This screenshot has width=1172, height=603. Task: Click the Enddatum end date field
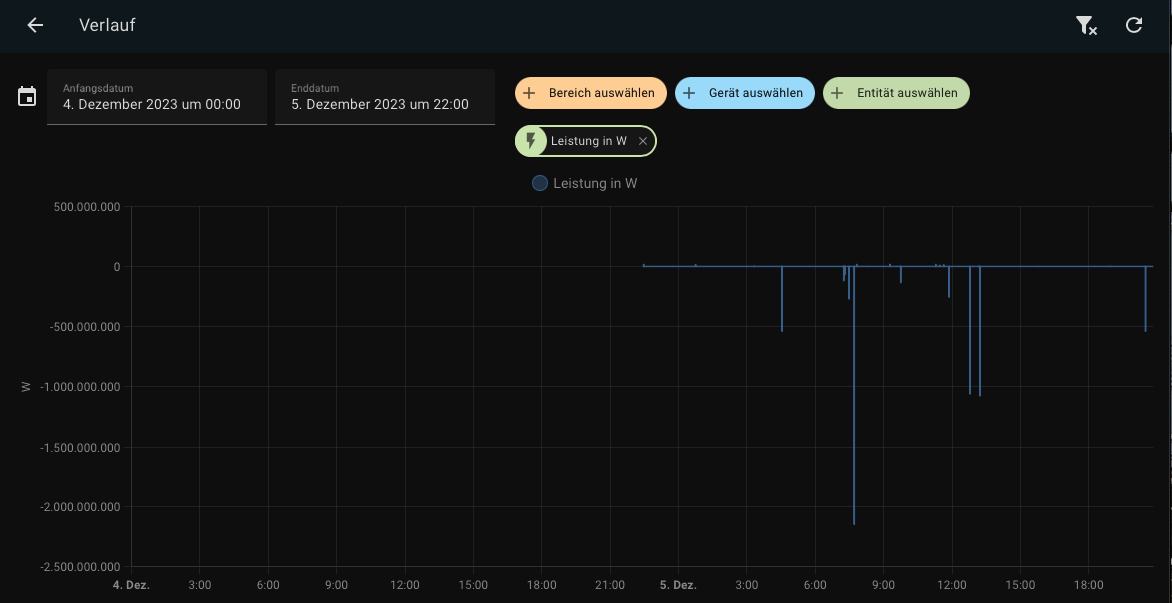coord(385,97)
